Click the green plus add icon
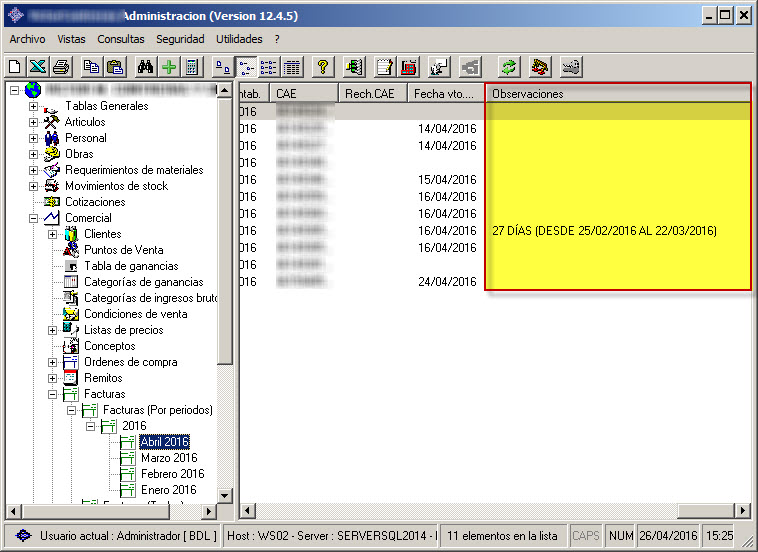The height and width of the screenshot is (552, 758). coord(168,67)
